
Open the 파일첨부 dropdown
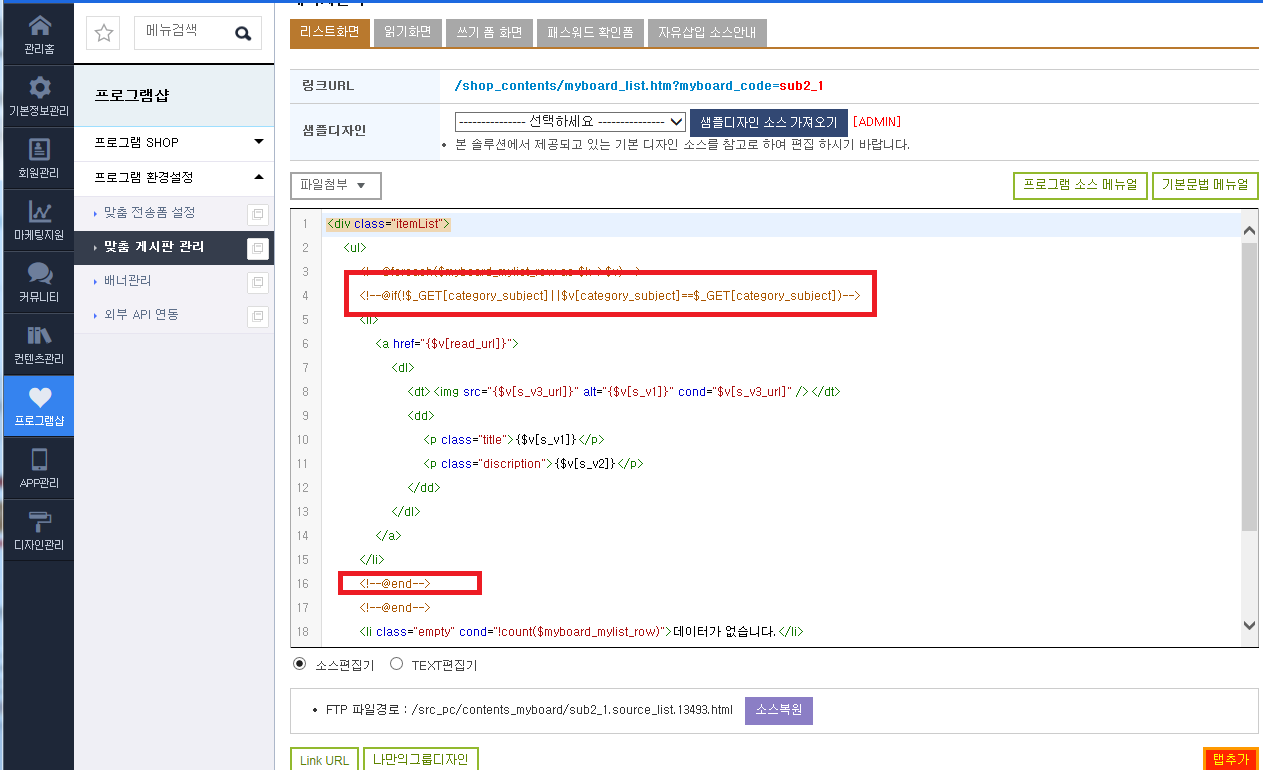(335, 185)
